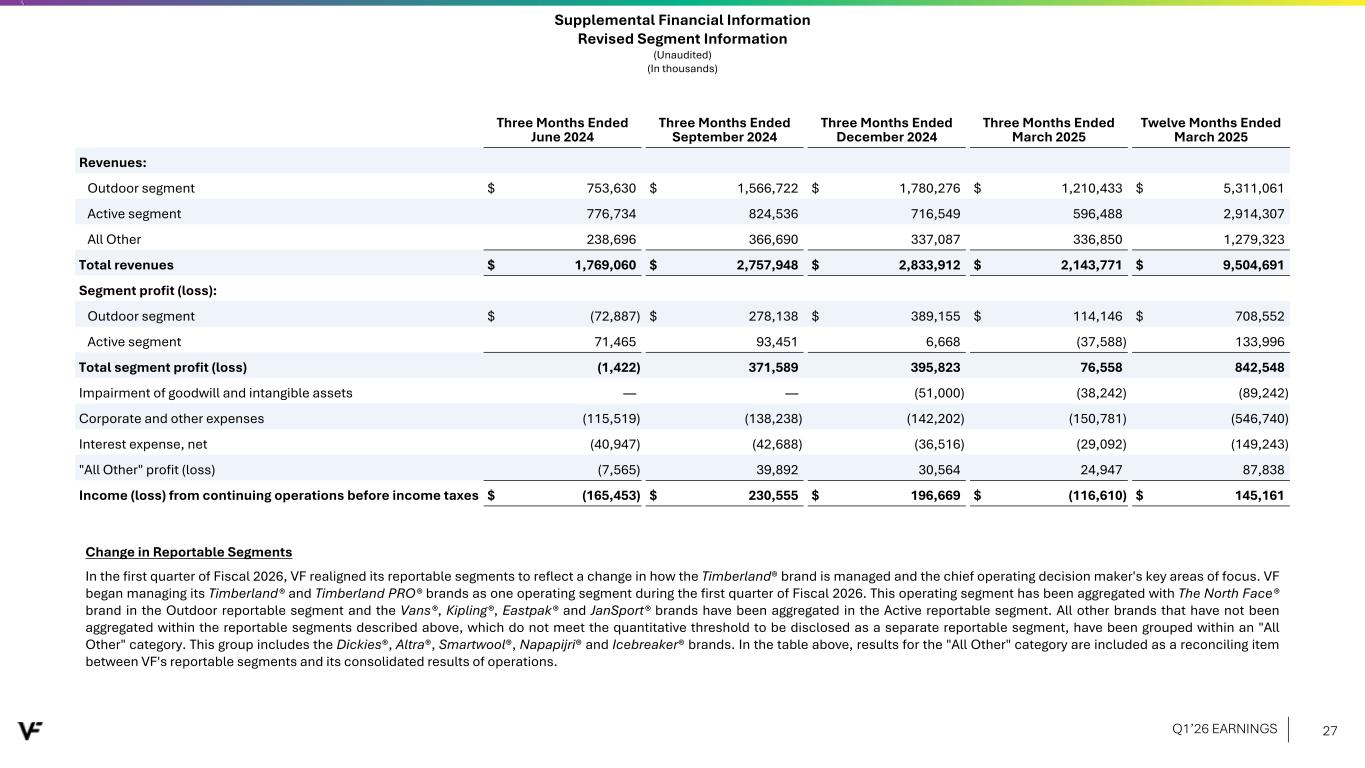Click the 145,161 twelve-month income value
This screenshot has width=1365, height=768.
click(x=1256, y=496)
